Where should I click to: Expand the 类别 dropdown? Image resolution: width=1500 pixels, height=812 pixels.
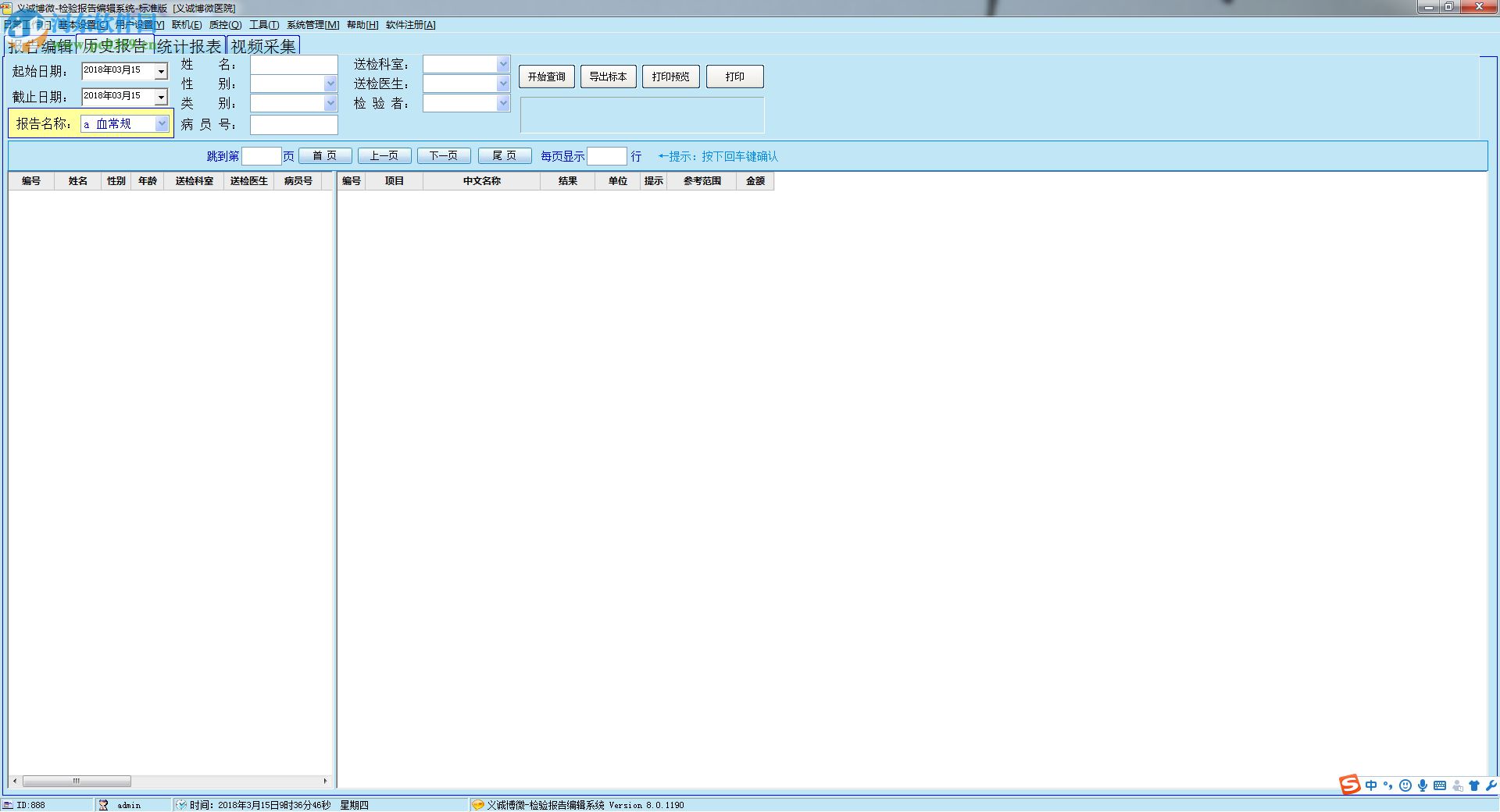pyautogui.click(x=330, y=103)
